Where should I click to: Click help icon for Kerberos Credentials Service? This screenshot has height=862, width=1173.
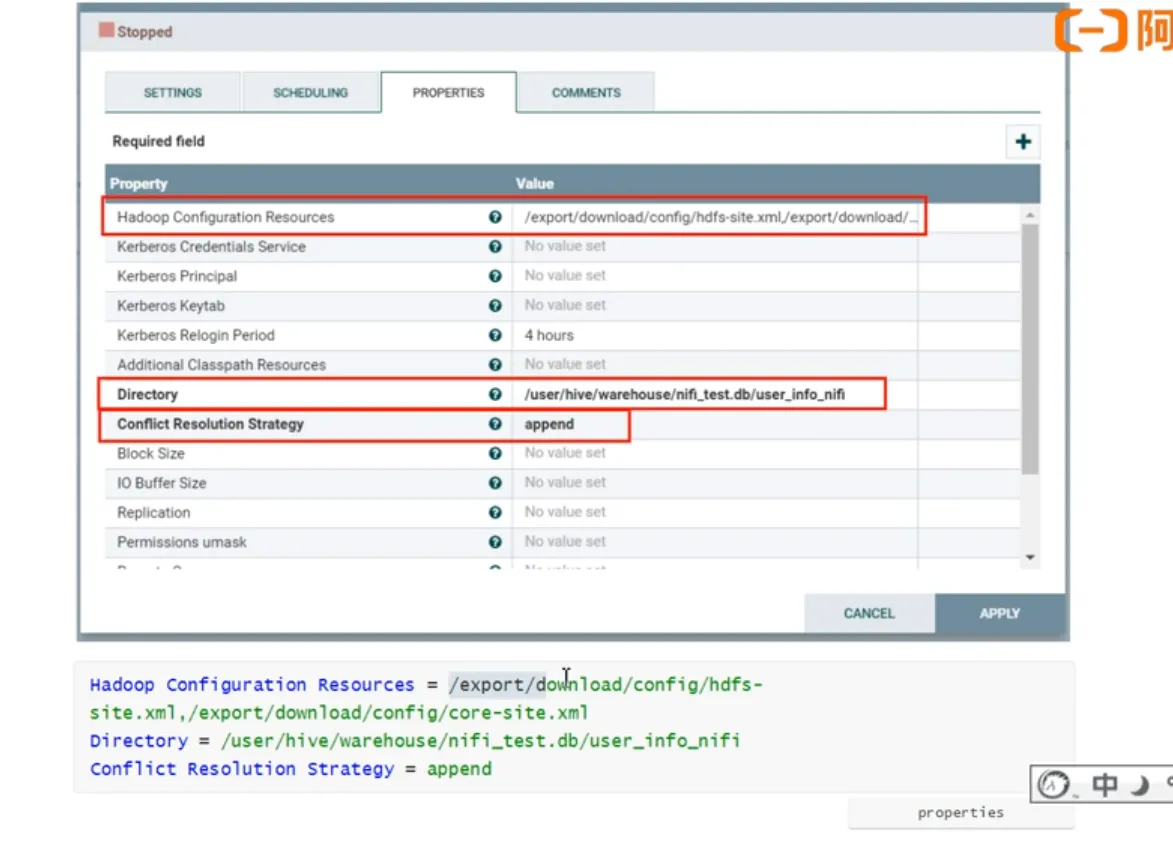tap(494, 246)
